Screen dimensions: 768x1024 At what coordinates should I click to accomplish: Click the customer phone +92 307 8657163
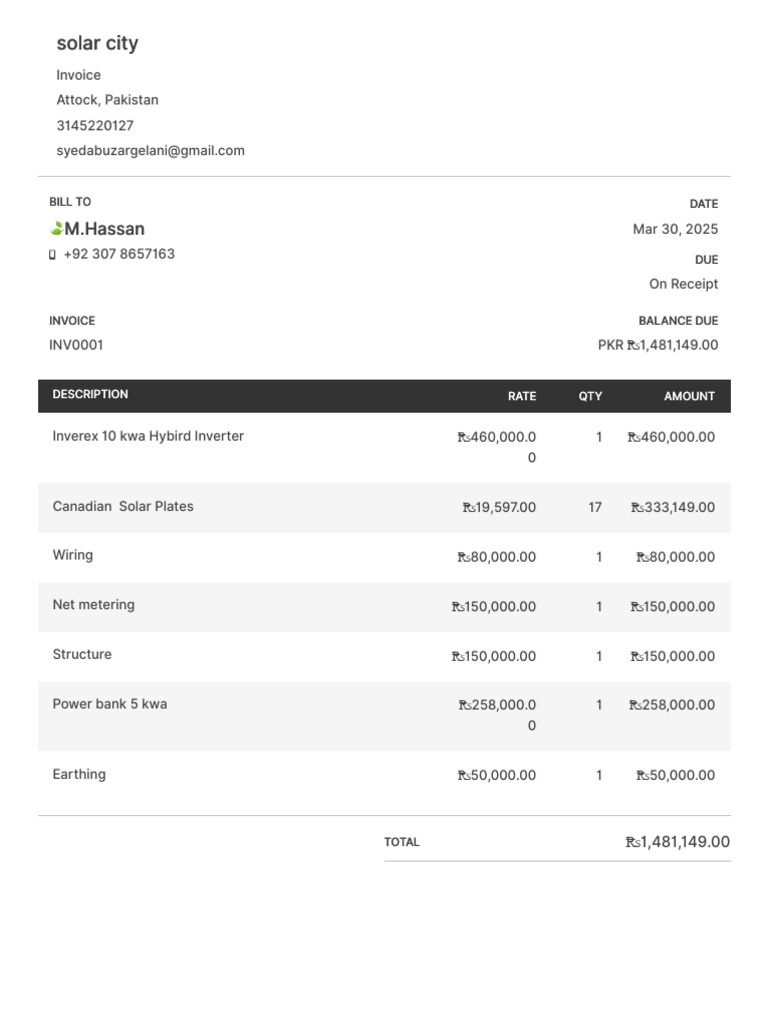119,254
